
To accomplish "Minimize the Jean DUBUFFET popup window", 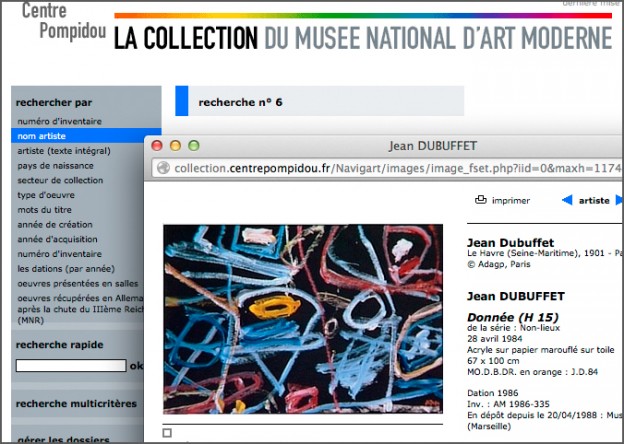I will pos(176,146).
